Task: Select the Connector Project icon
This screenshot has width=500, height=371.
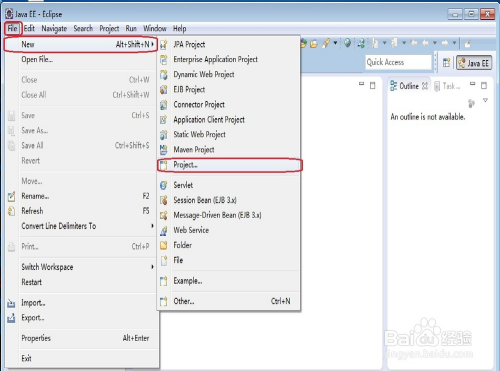Action: click(163, 105)
